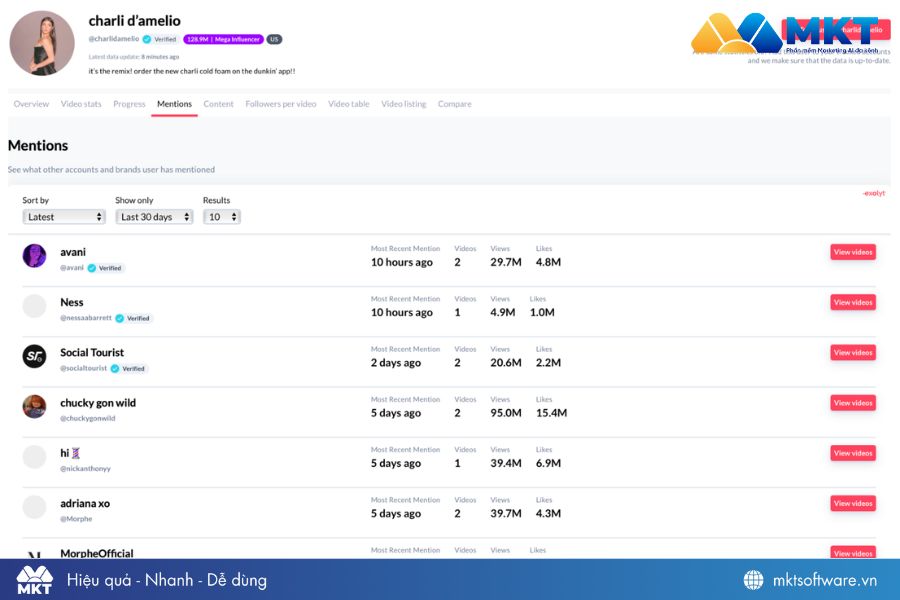Image resolution: width=900 pixels, height=600 pixels.
Task: Click chucky gon wild avatar
Action: coord(34,407)
